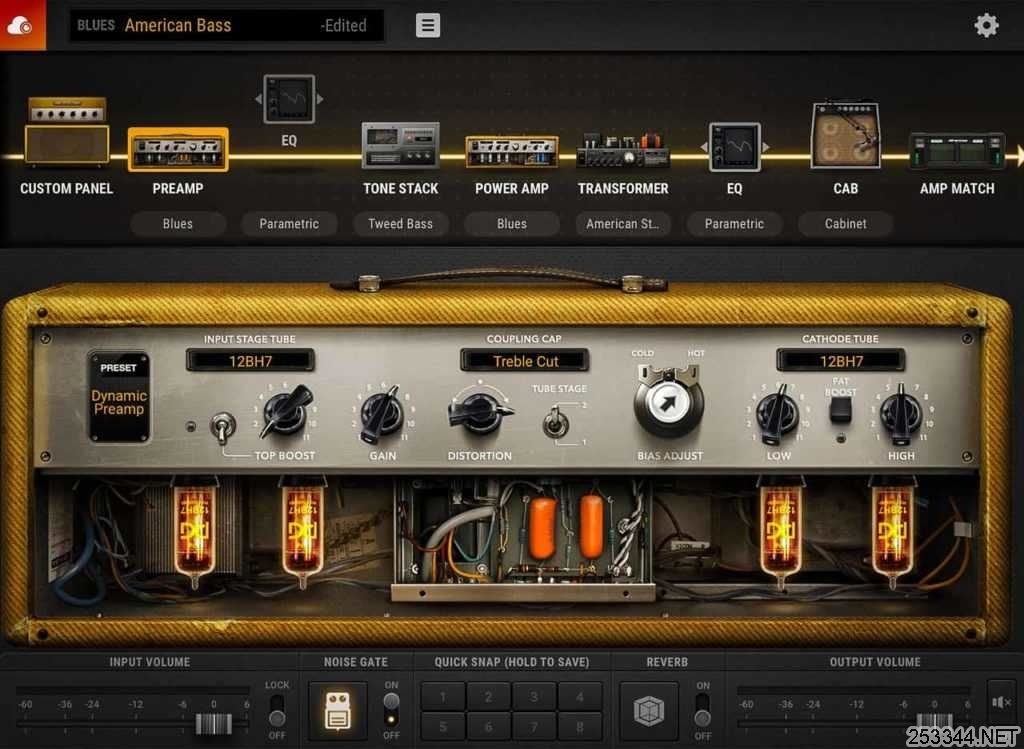The image size is (1024, 749).
Task: Open the second EQ Parametric type dropdown
Action: 734,224
